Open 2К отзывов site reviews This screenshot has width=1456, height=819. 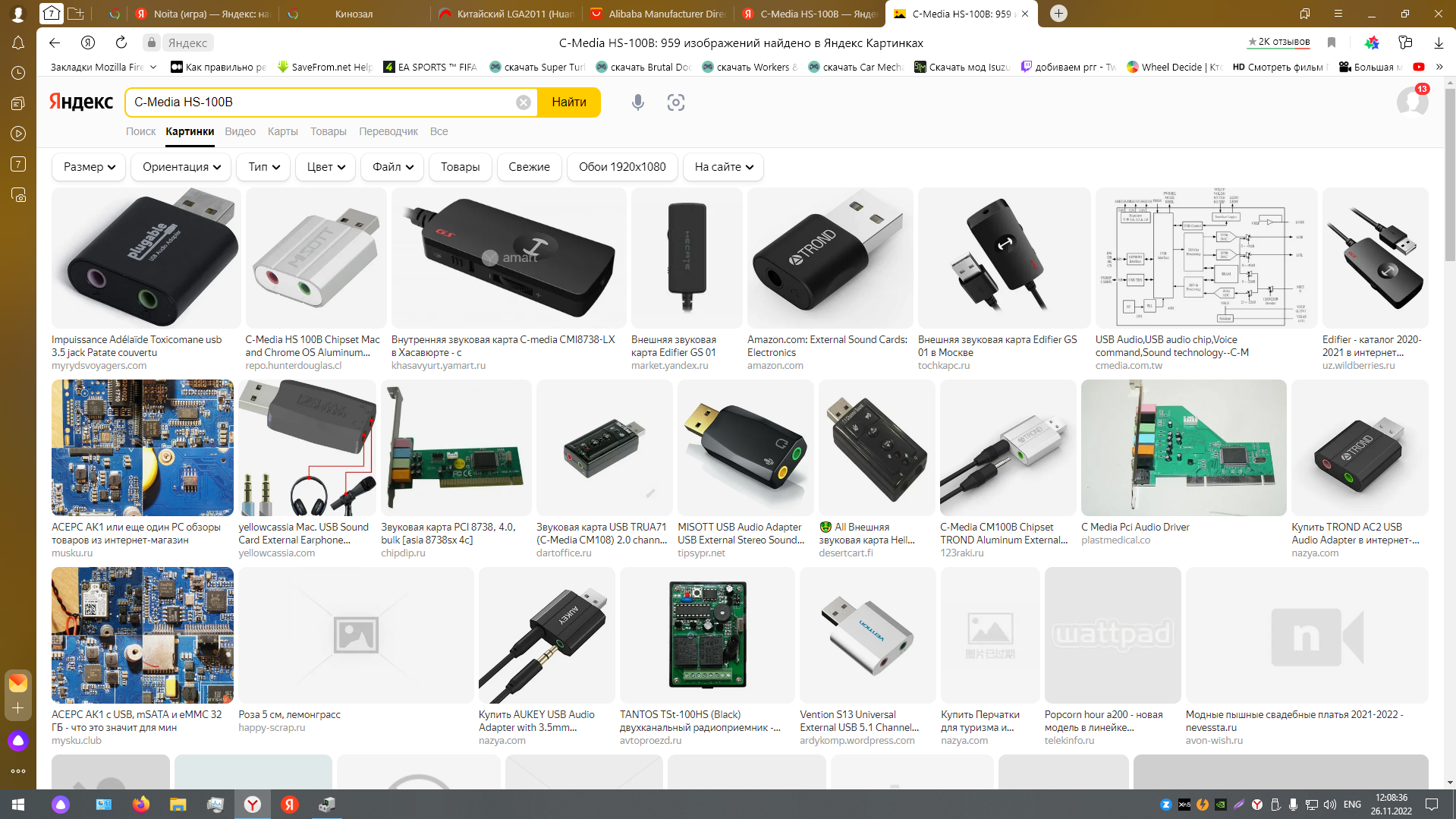(1279, 42)
